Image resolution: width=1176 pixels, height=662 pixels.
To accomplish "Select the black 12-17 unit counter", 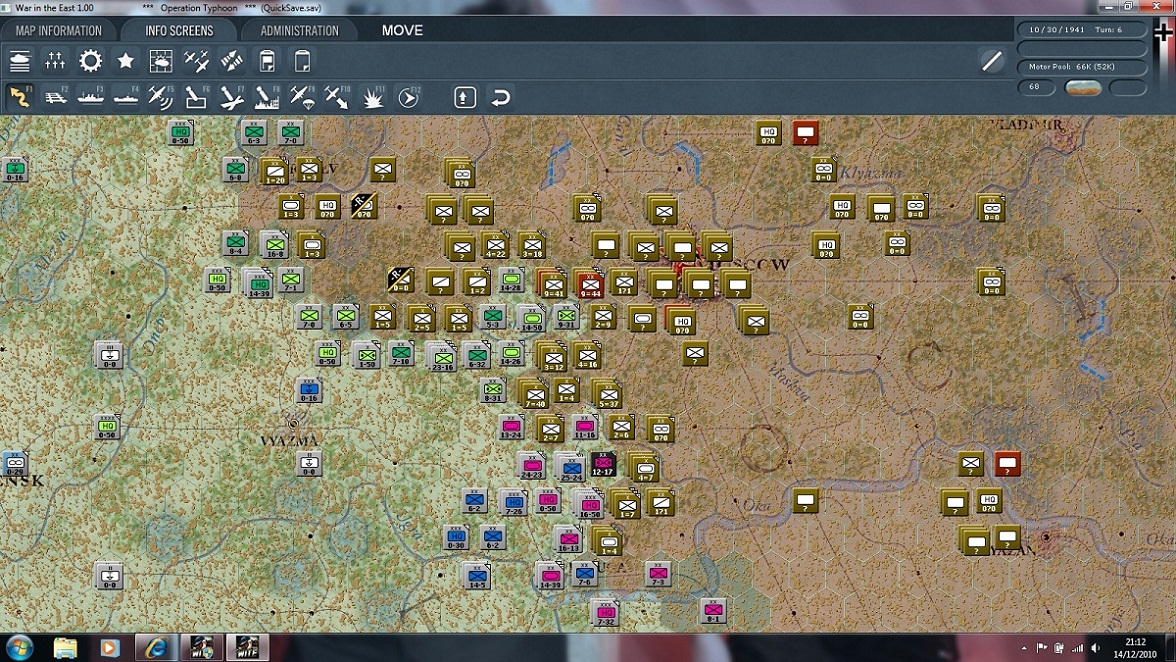I will [x=603, y=464].
